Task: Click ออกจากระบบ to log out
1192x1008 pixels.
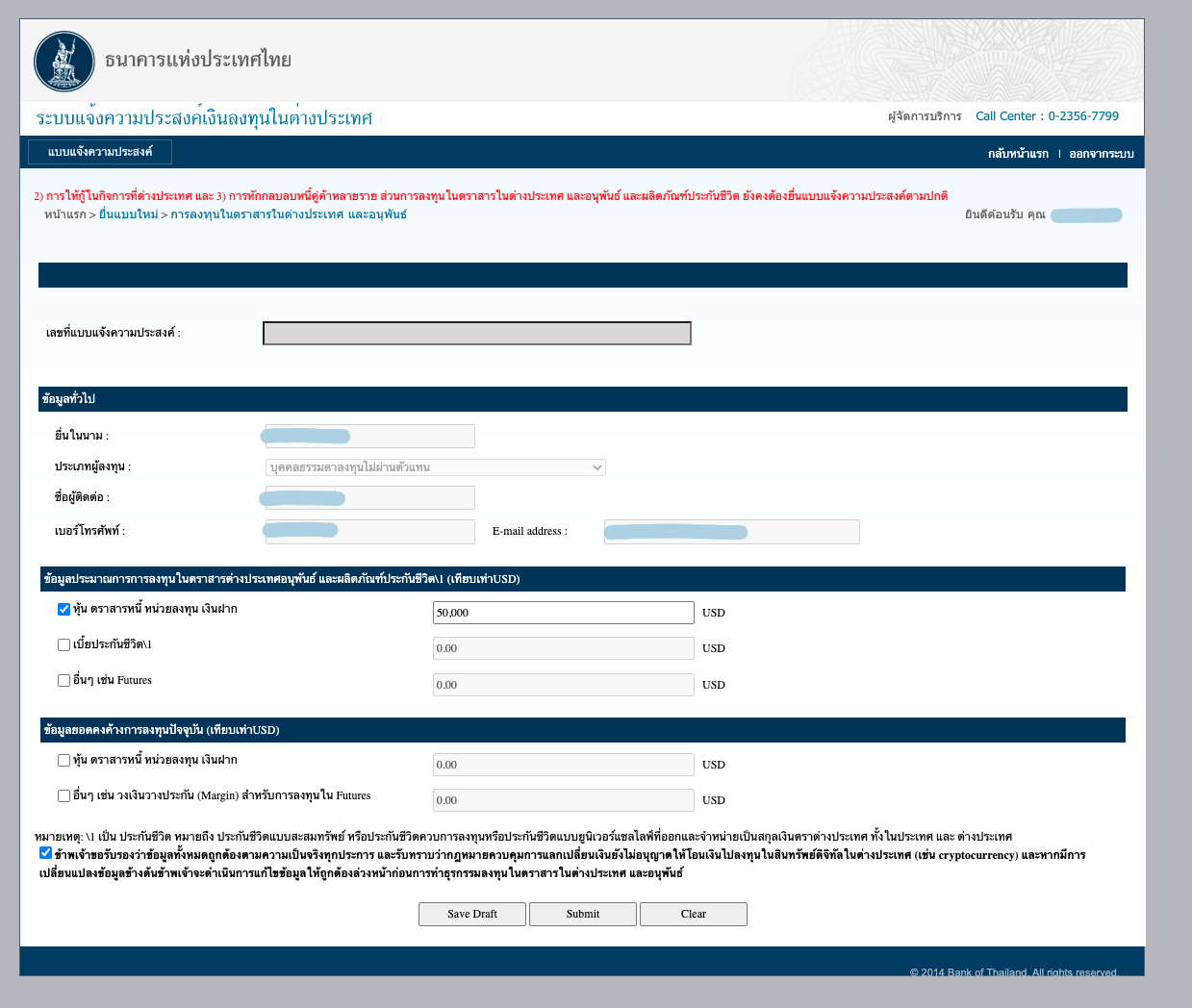Action: coord(1102,154)
